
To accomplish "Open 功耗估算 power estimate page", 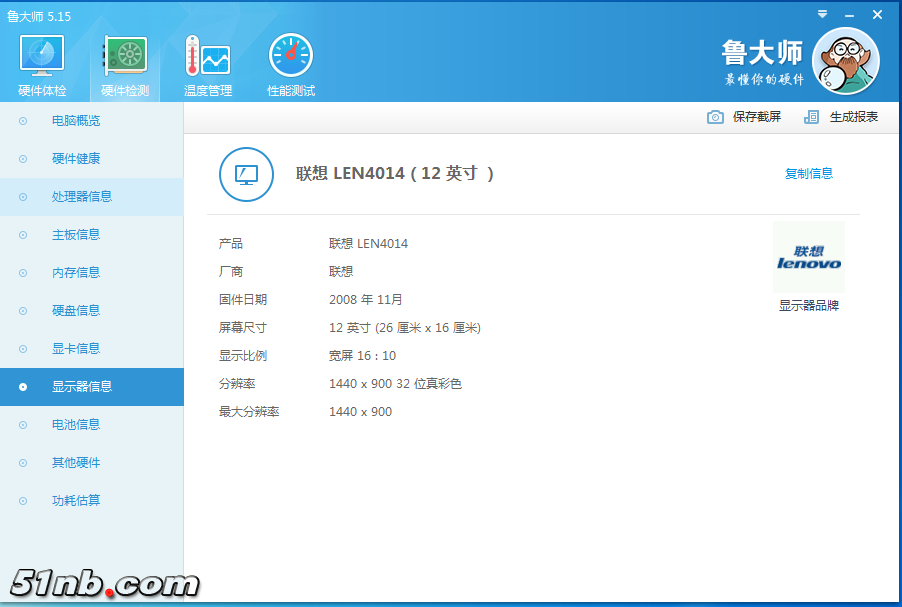I will point(76,501).
